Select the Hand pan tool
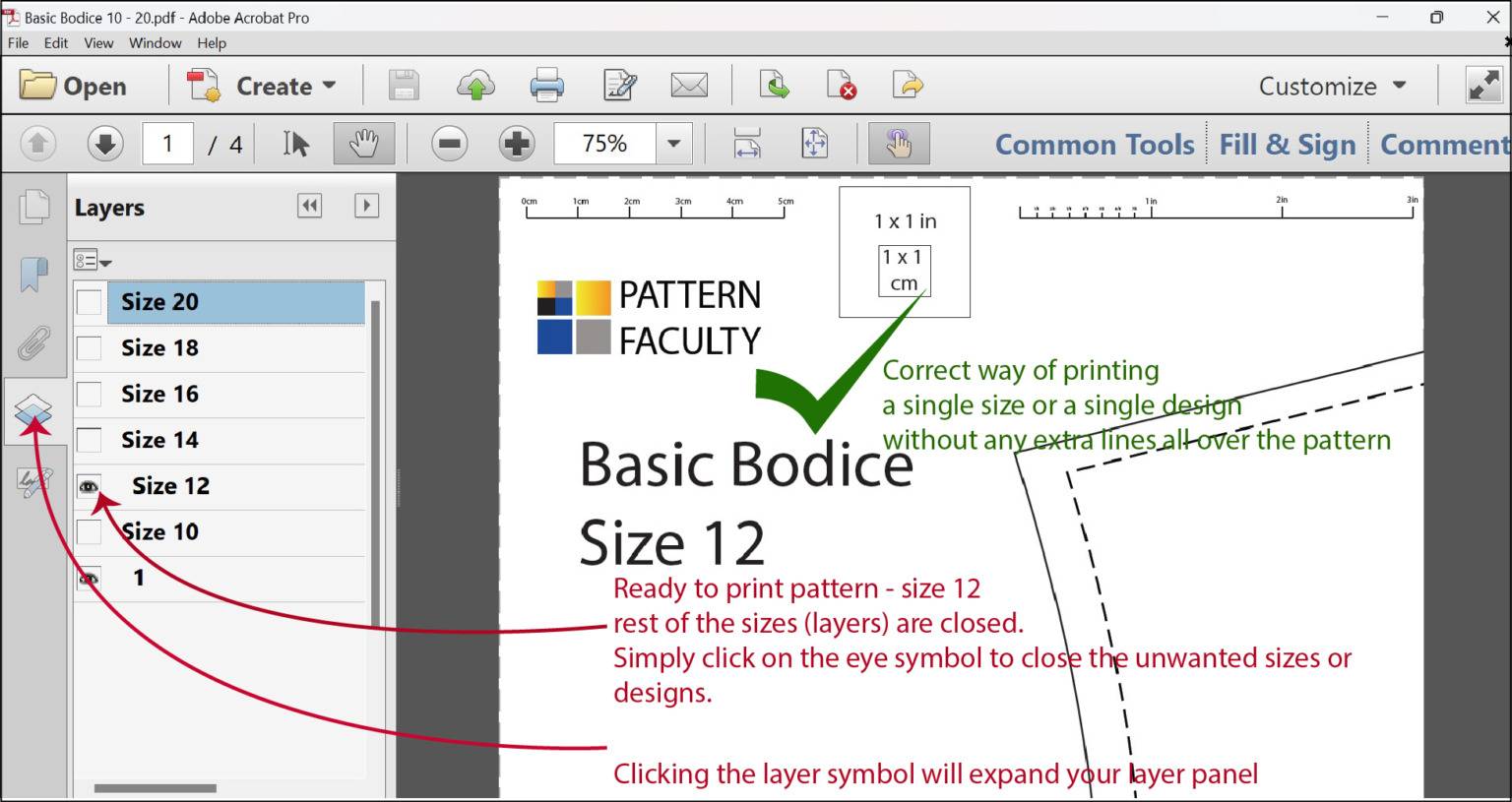Viewport: 1512px width, 802px height. (363, 144)
